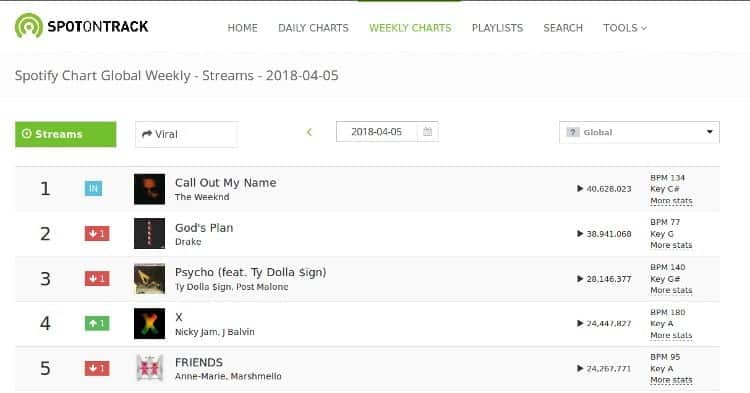Click the 2018-04-05 date field
The width and height of the screenshot is (750, 393).
[376, 132]
